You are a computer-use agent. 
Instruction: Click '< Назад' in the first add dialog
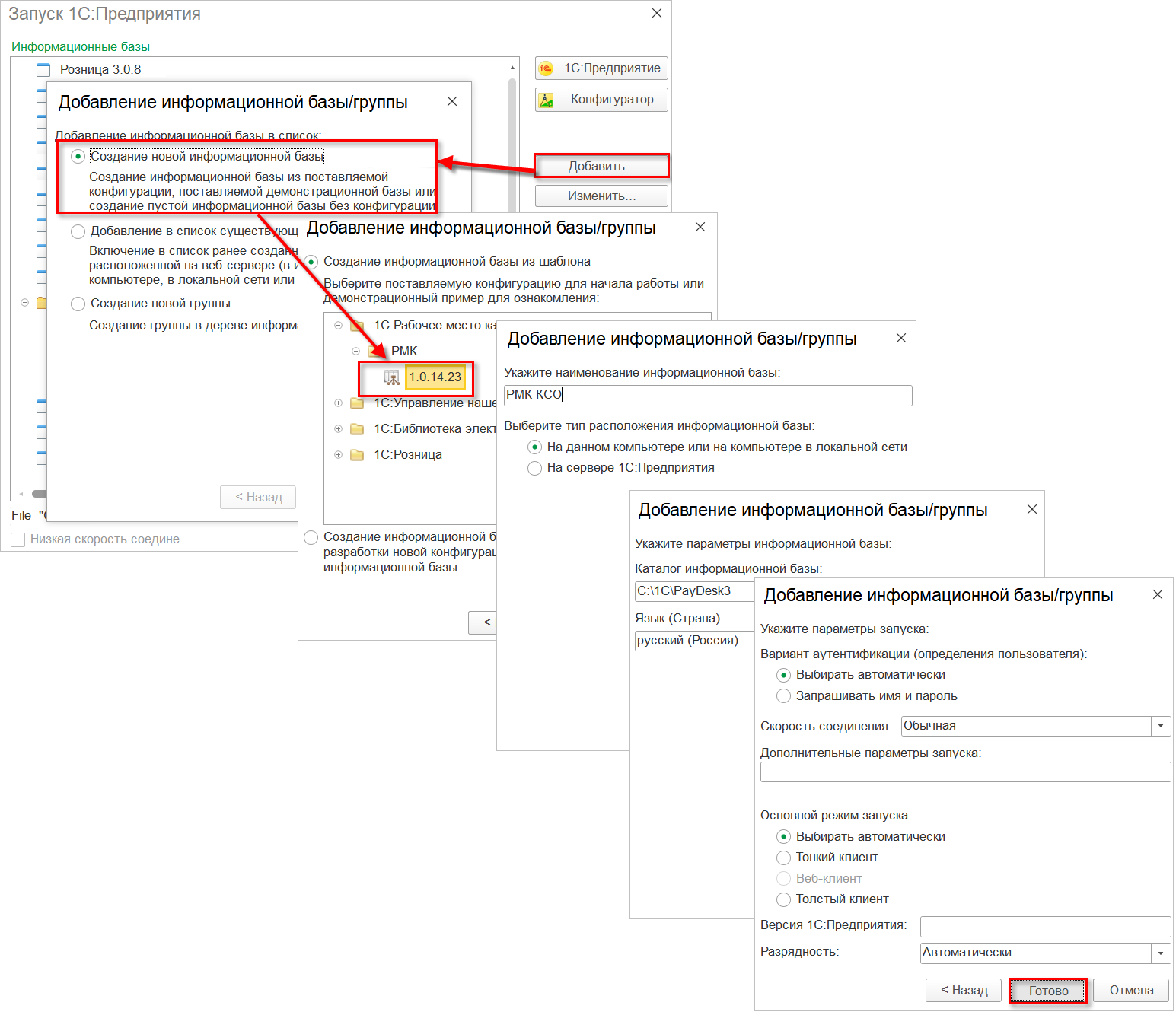coord(258,498)
